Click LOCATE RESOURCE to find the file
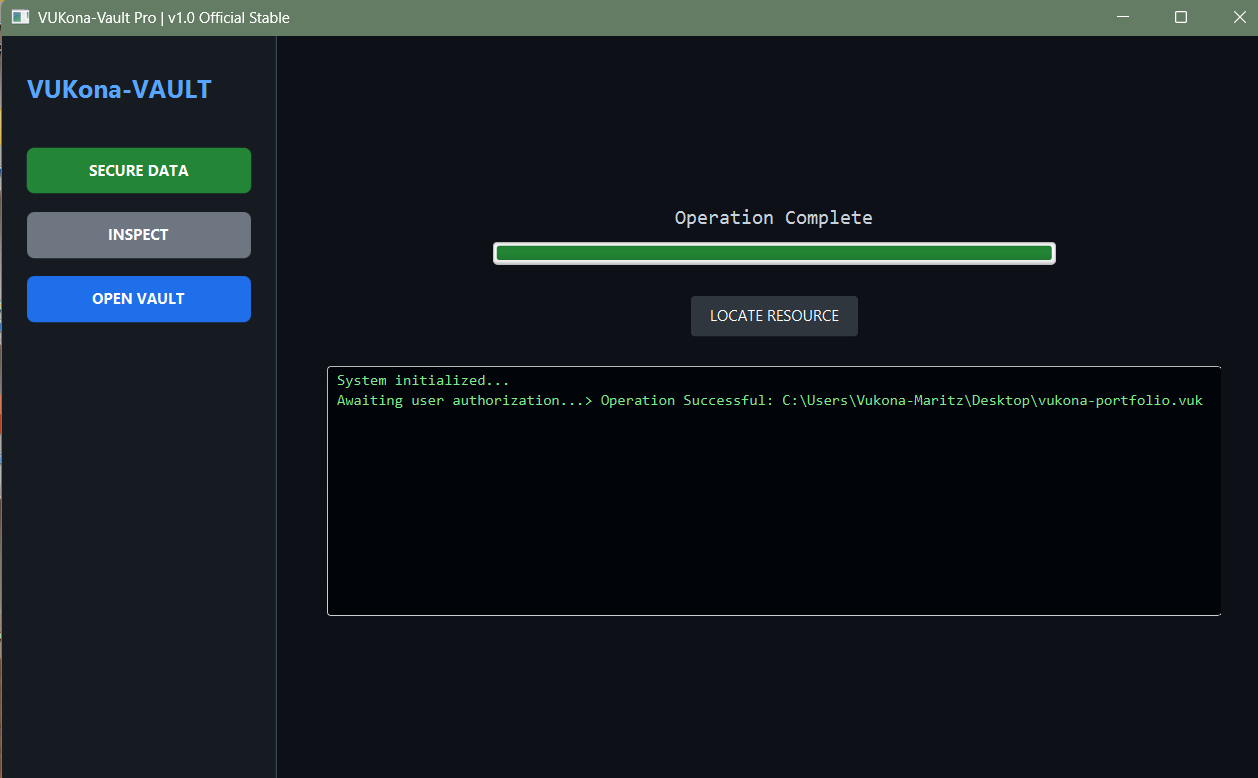Viewport: 1258px width, 778px height. click(773, 315)
